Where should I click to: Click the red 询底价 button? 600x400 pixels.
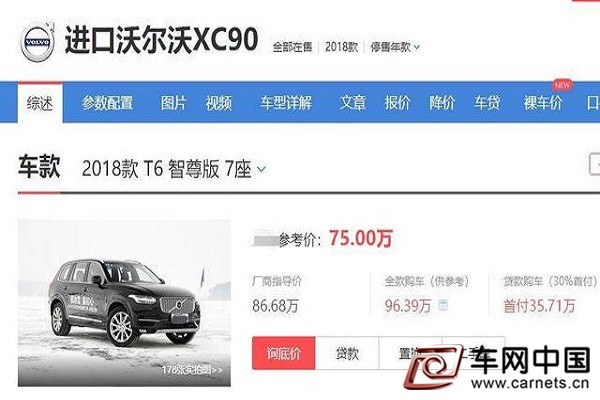[284, 353]
